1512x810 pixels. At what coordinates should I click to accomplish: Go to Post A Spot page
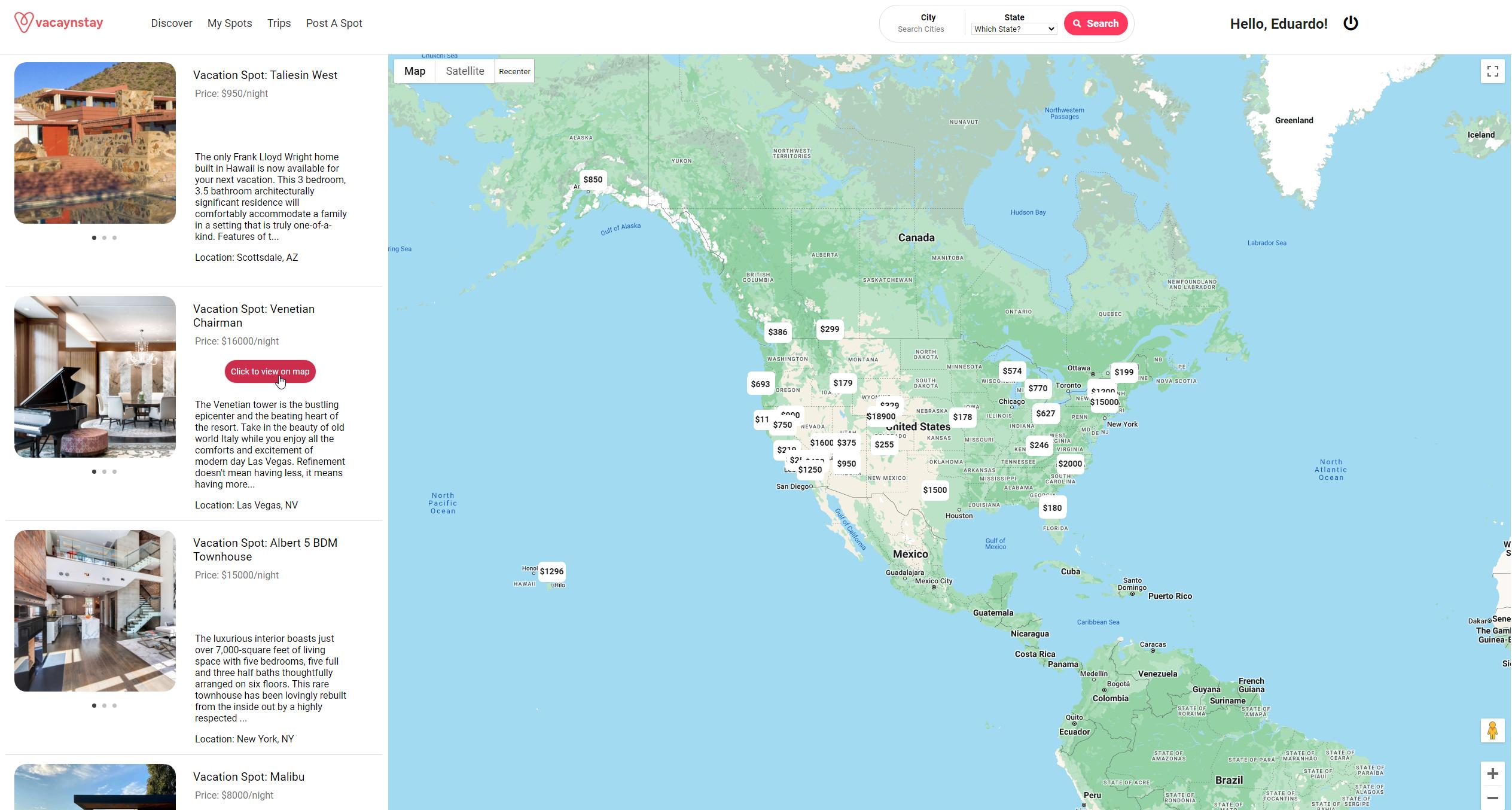(334, 23)
